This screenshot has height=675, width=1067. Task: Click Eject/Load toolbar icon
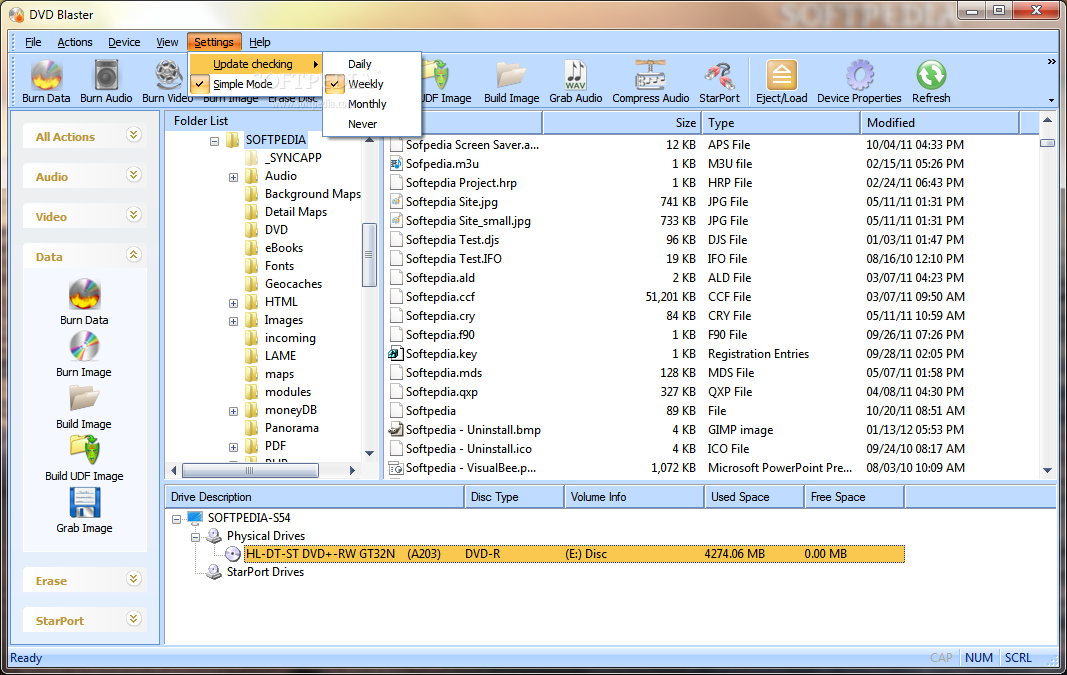781,75
